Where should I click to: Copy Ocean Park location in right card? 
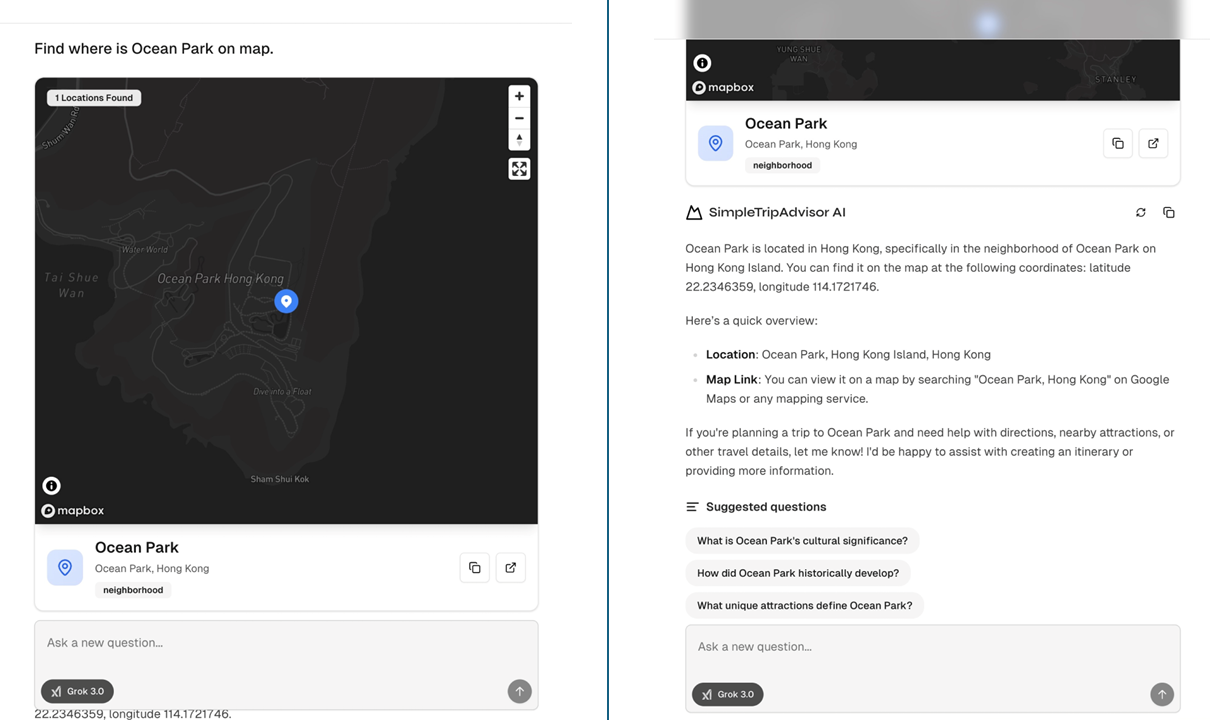pos(1118,144)
